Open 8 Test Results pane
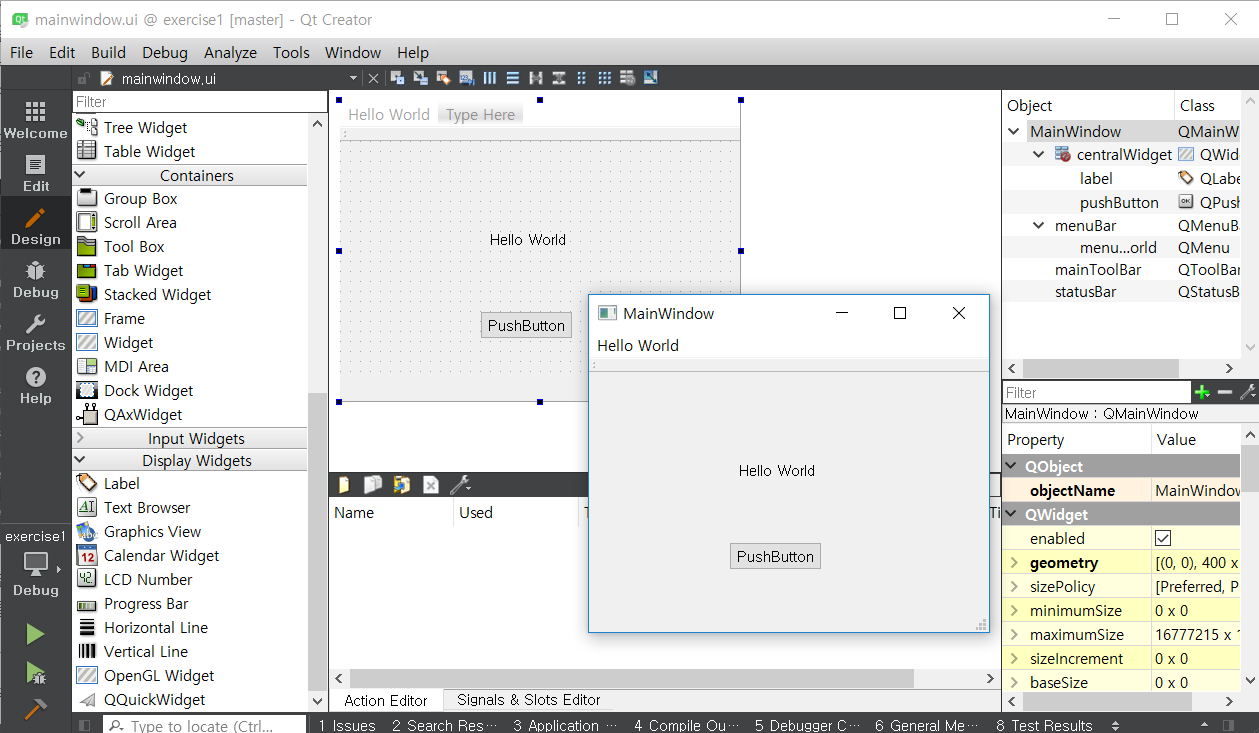 (1044, 725)
